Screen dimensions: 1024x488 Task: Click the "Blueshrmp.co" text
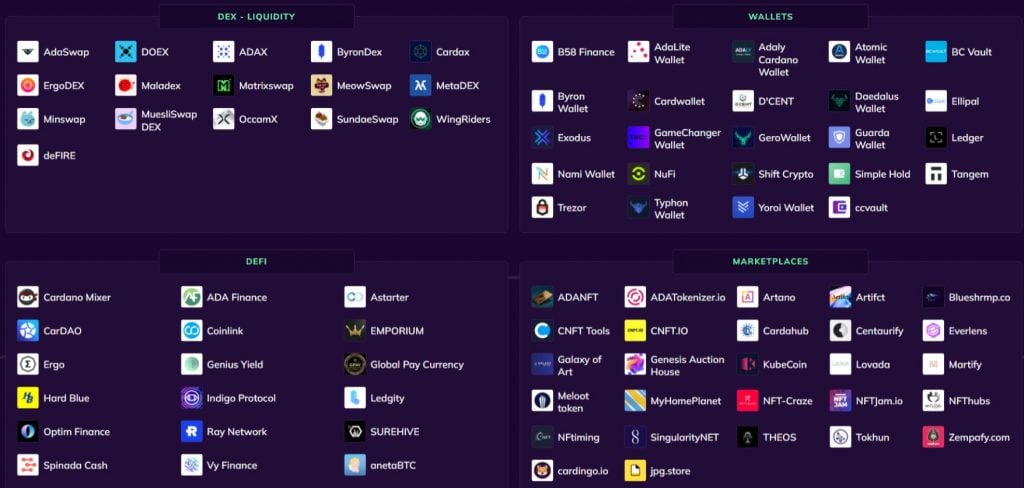tap(980, 297)
